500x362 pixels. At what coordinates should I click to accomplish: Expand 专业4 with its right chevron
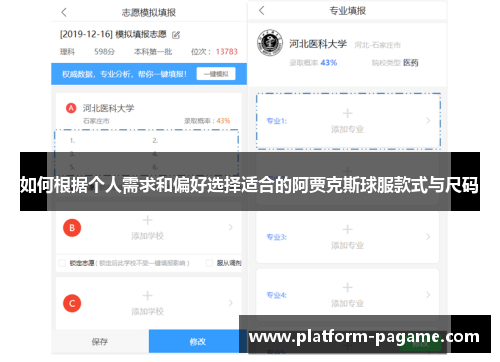click(x=428, y=295)
